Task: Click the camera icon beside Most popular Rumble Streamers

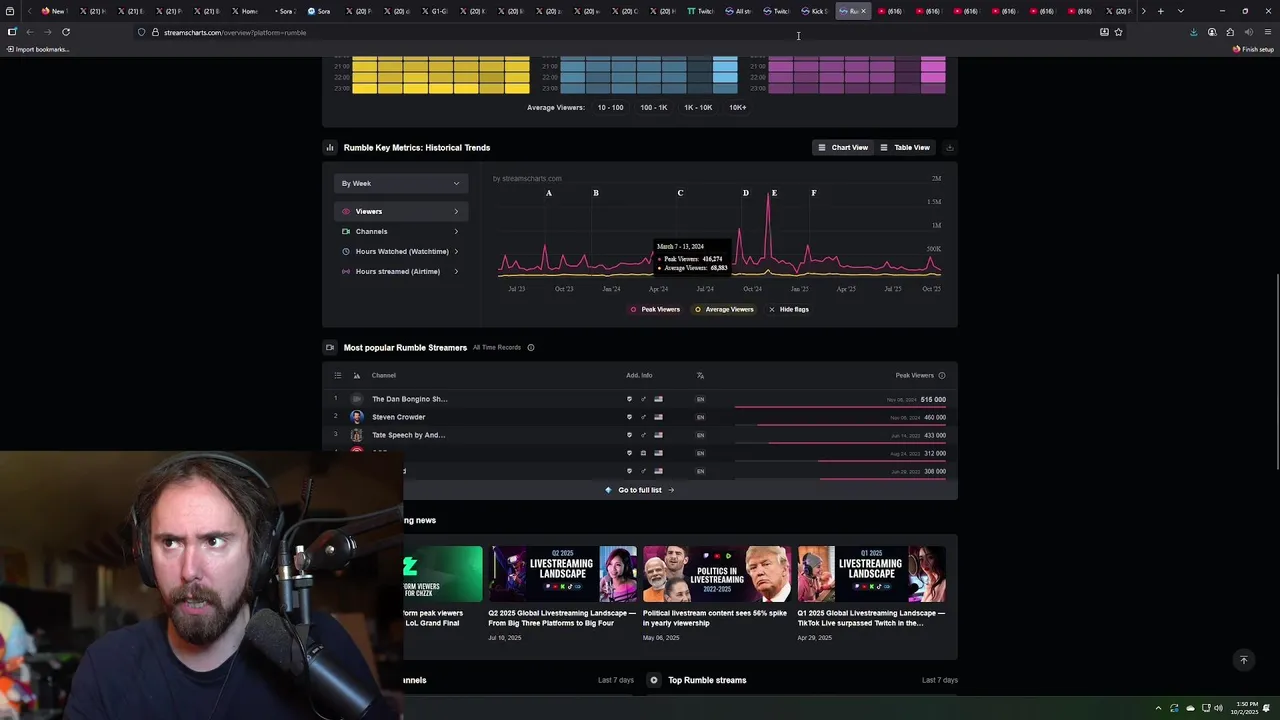Action: point(330,348)
